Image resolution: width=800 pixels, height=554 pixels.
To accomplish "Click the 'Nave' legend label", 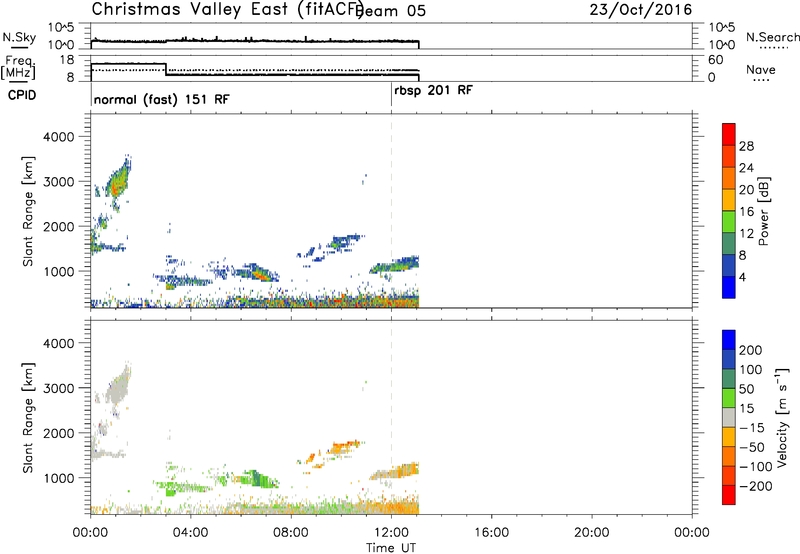I will pyautogui.click(x=761, y=70).
